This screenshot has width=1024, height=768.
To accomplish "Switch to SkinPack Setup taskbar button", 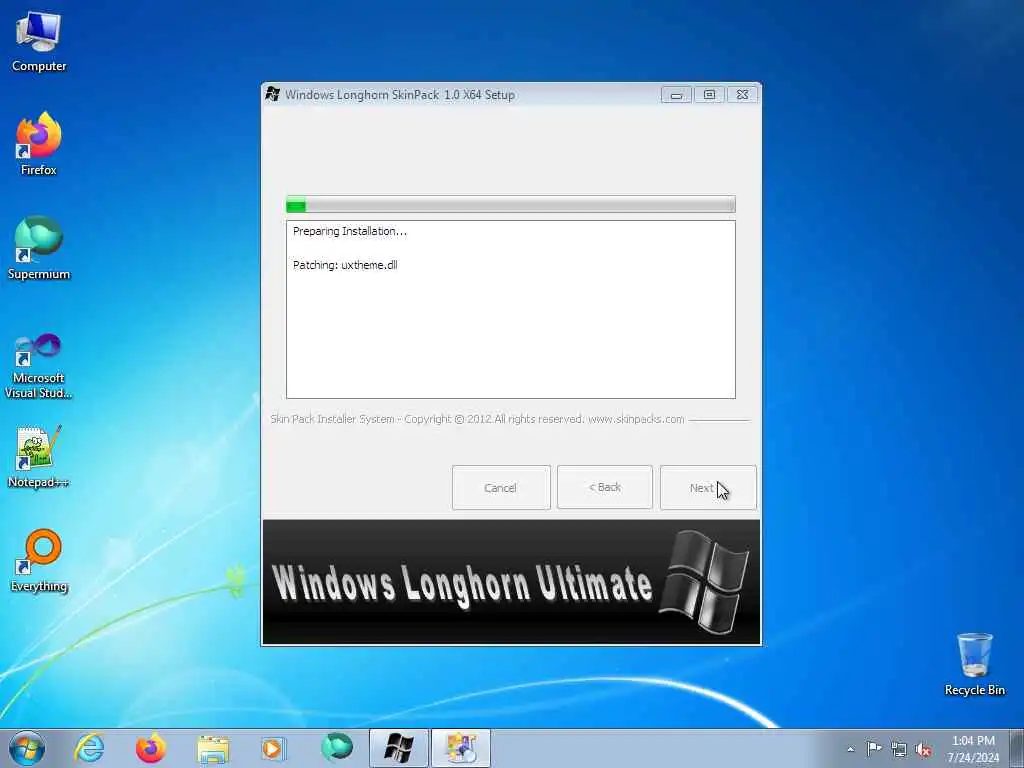I will [x=398, y=748].
